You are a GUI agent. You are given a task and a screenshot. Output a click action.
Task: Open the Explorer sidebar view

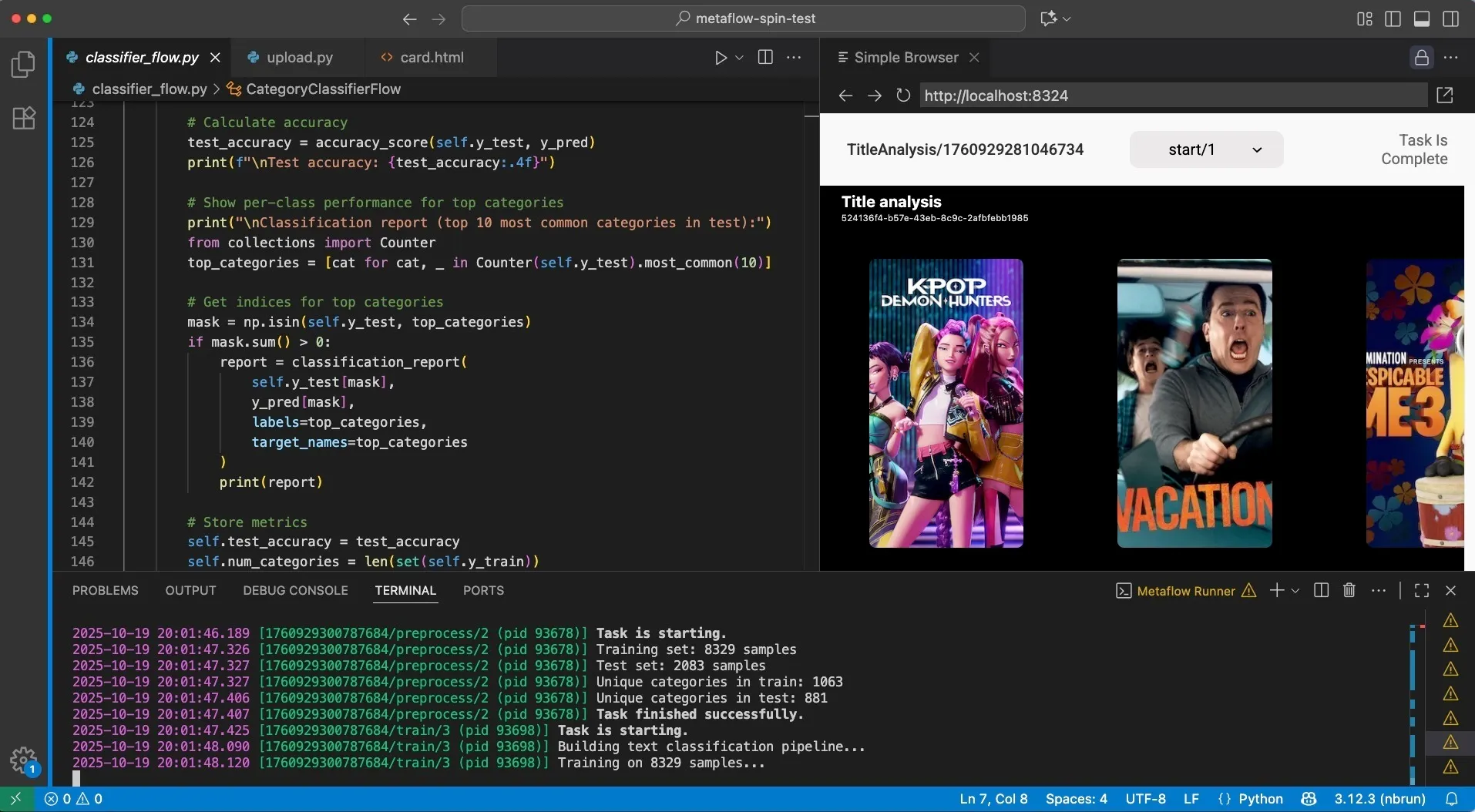23,65
